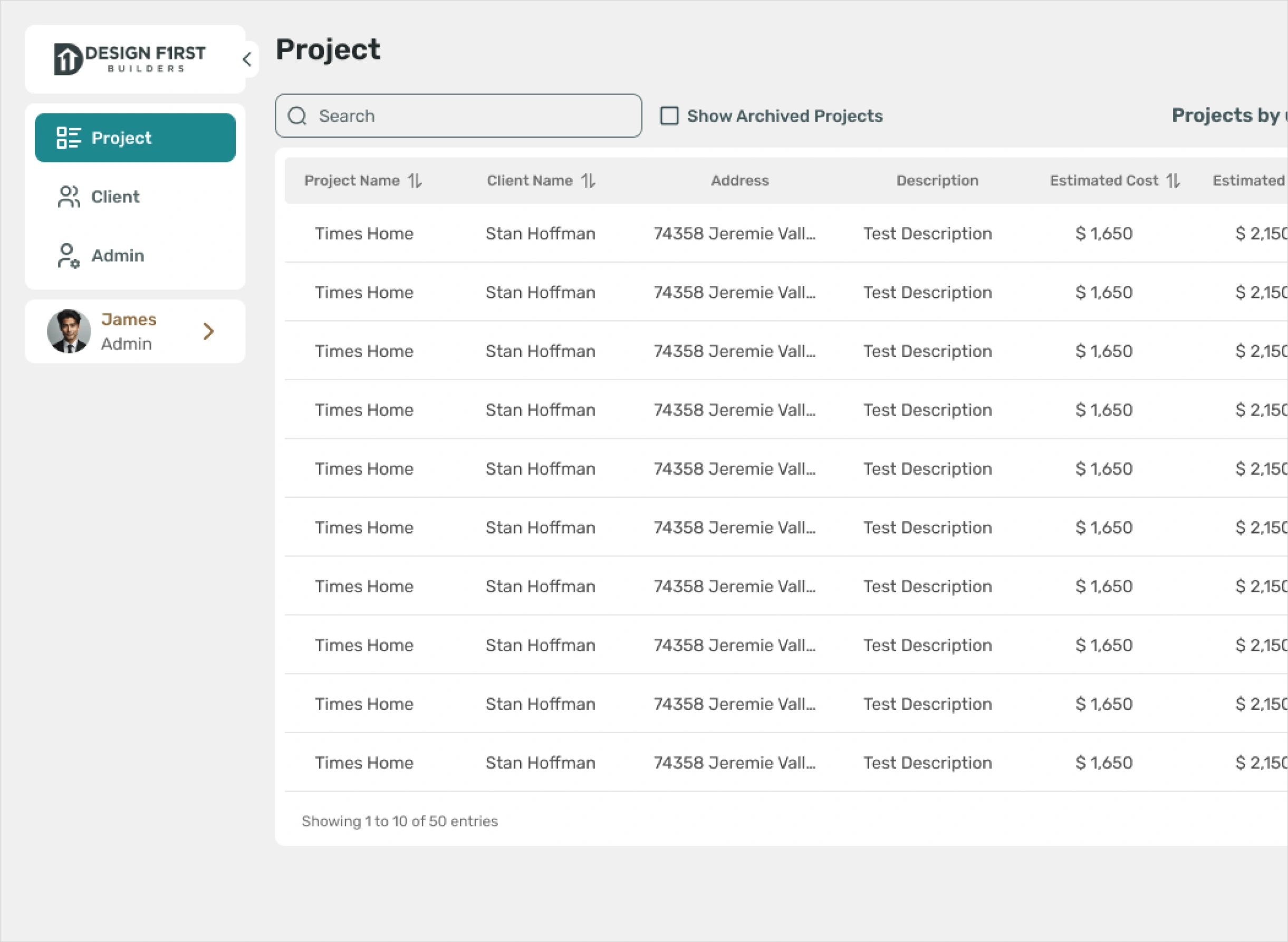Click the Client people icon
Image resolution: width=1288 pixels, height=942 pixels.
click(69, 197)
